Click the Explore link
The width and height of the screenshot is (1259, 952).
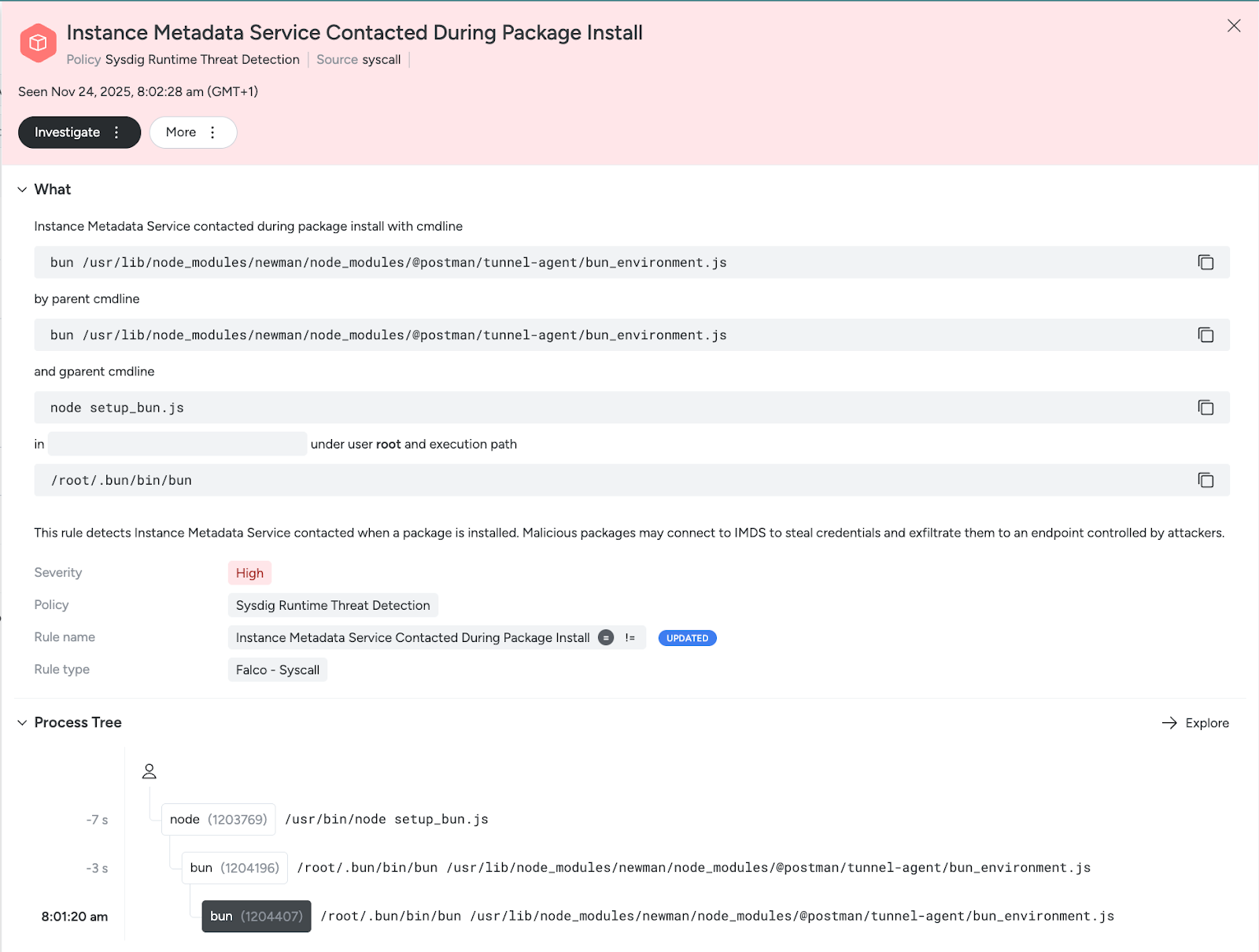(1195, 723)
